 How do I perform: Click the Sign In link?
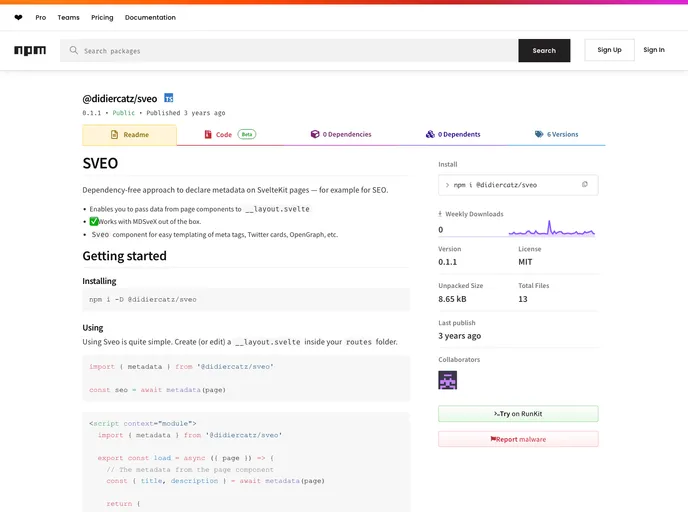654,50
